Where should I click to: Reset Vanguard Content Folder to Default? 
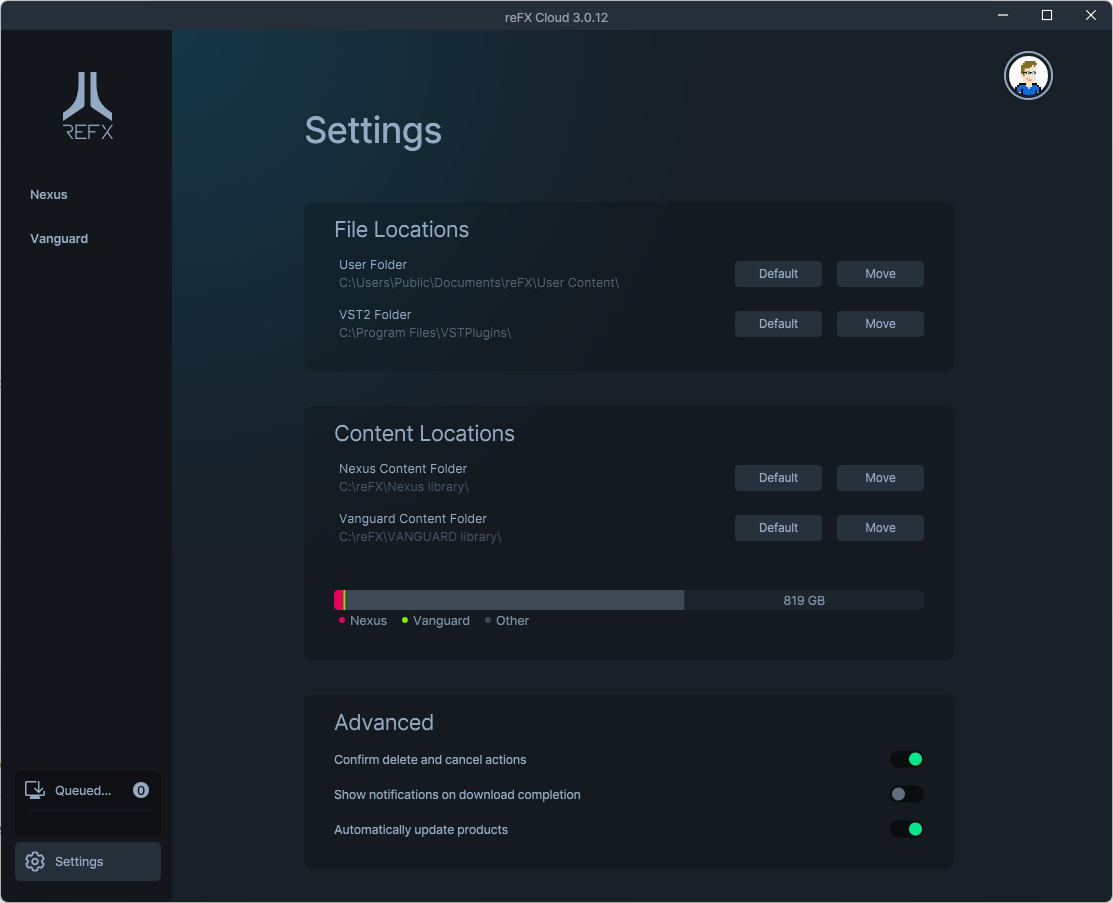tap(778, 528)
